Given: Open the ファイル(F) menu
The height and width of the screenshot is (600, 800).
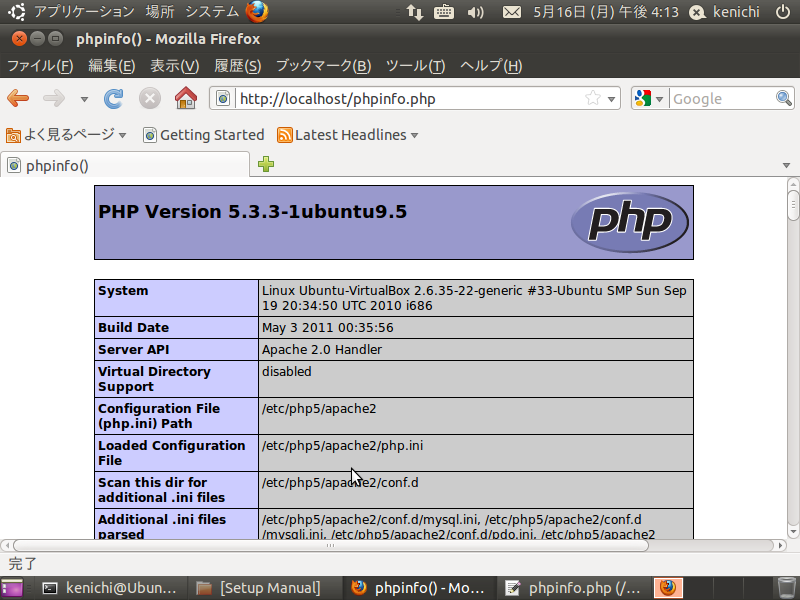Looking at the screenshot, I should [40, 66].
